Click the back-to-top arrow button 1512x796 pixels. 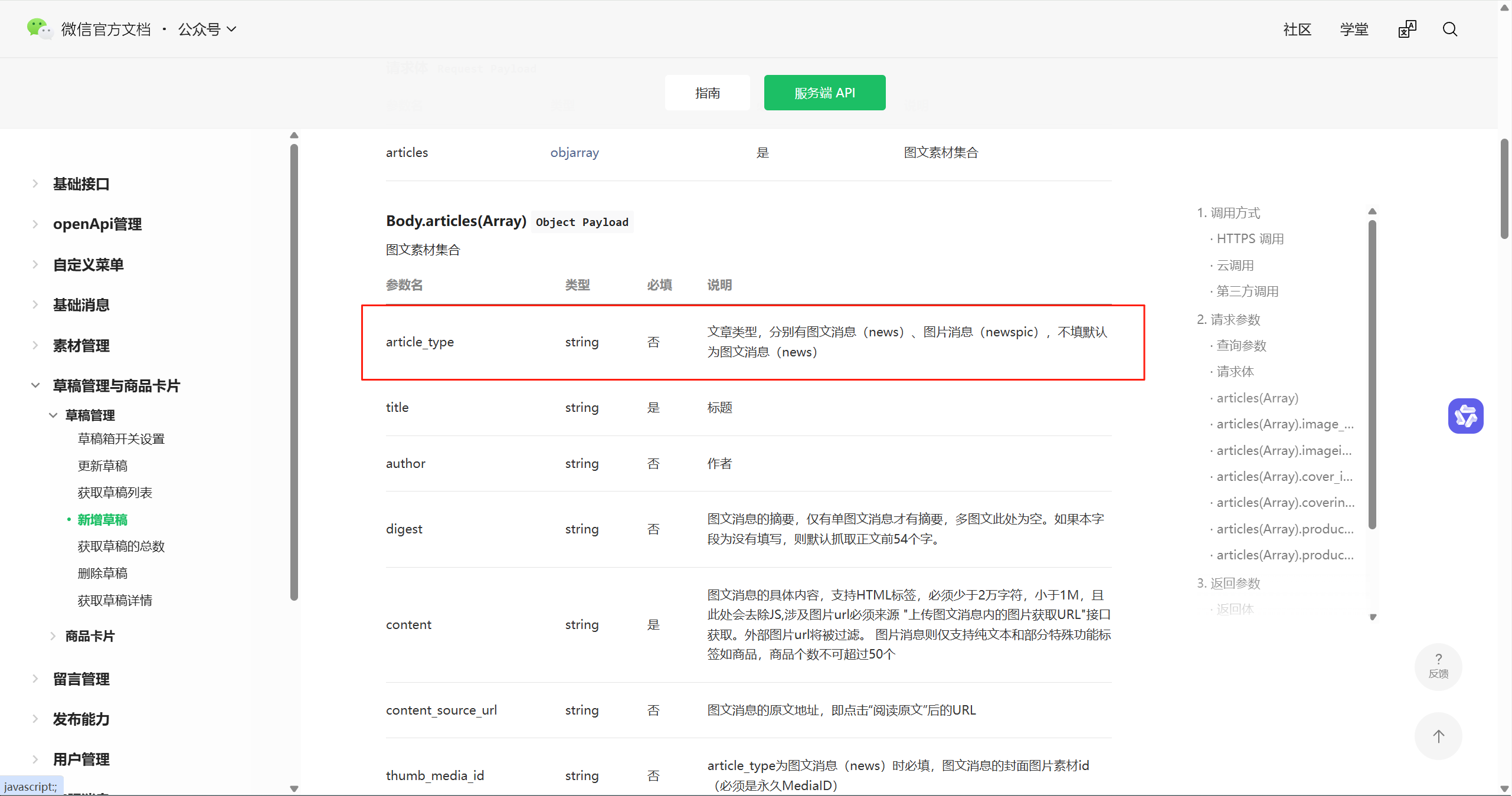coord(1438,736)
